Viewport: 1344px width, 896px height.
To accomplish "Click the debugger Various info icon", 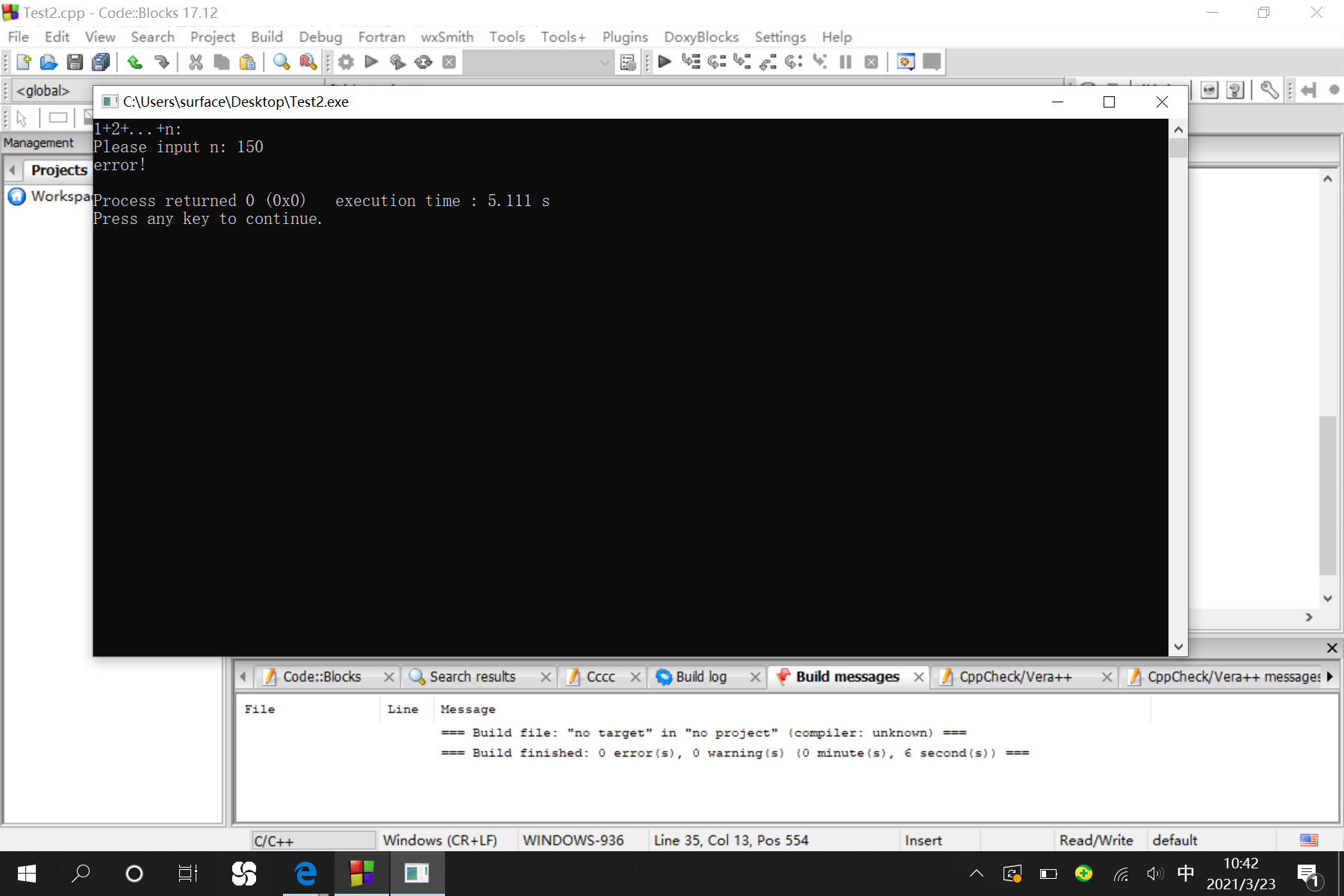I will pyautogui.click(x=932, y=61).
